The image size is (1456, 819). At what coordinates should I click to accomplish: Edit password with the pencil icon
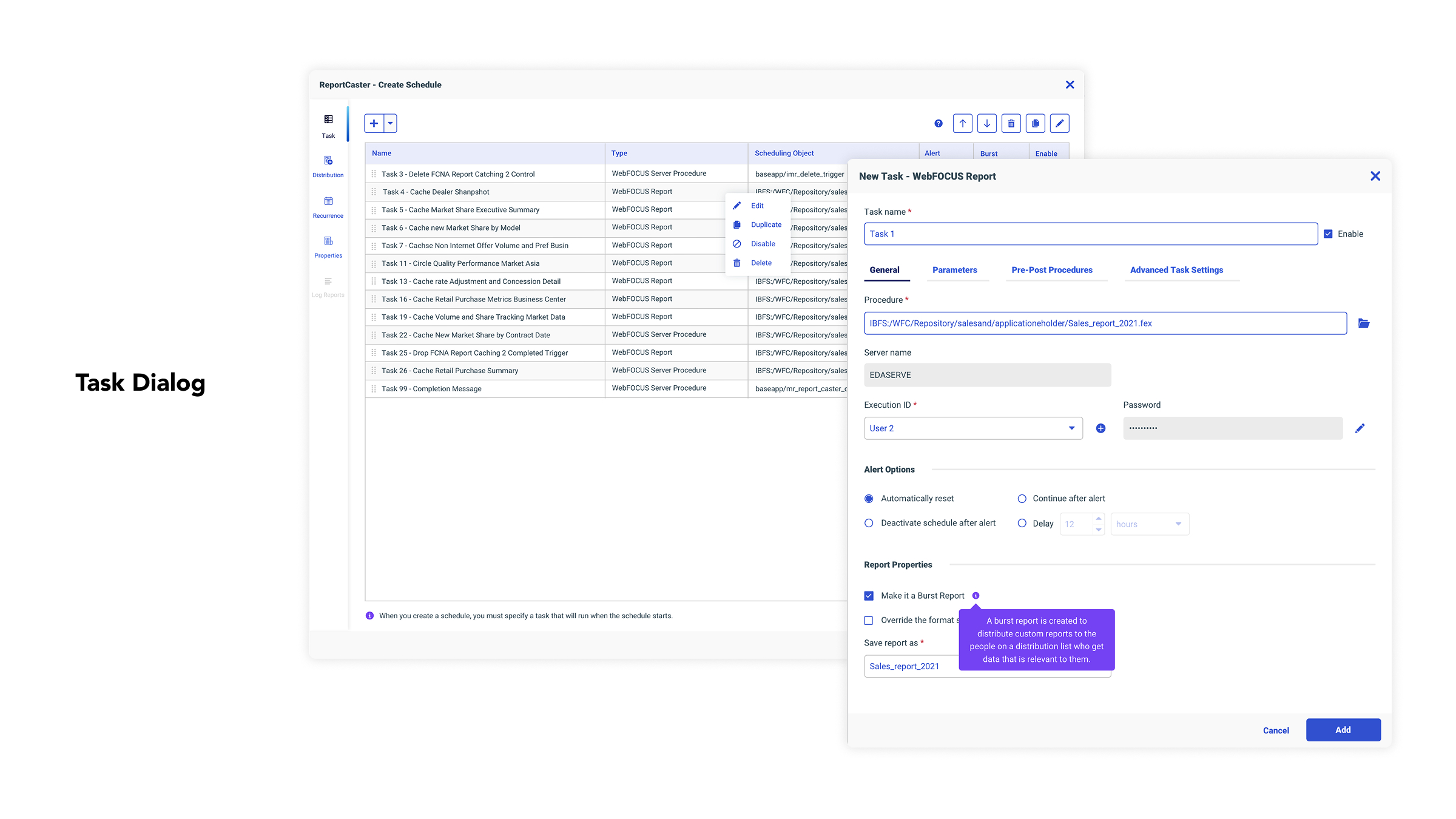coord(1360,428)
